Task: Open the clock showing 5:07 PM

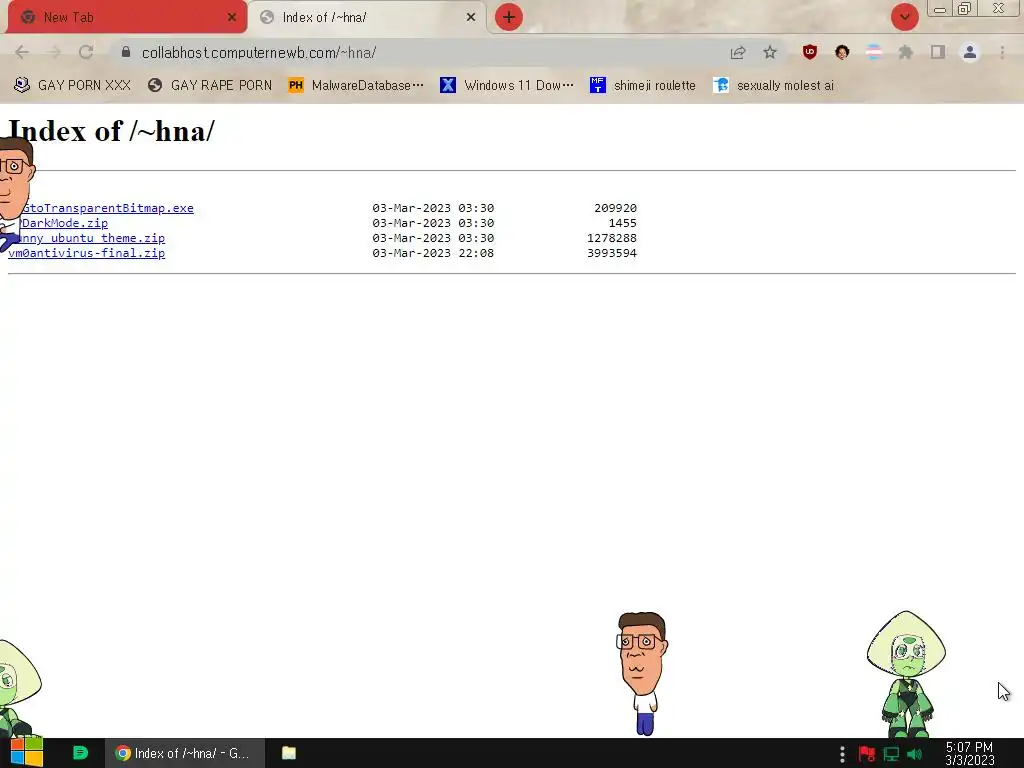Action: coord(969,754)
